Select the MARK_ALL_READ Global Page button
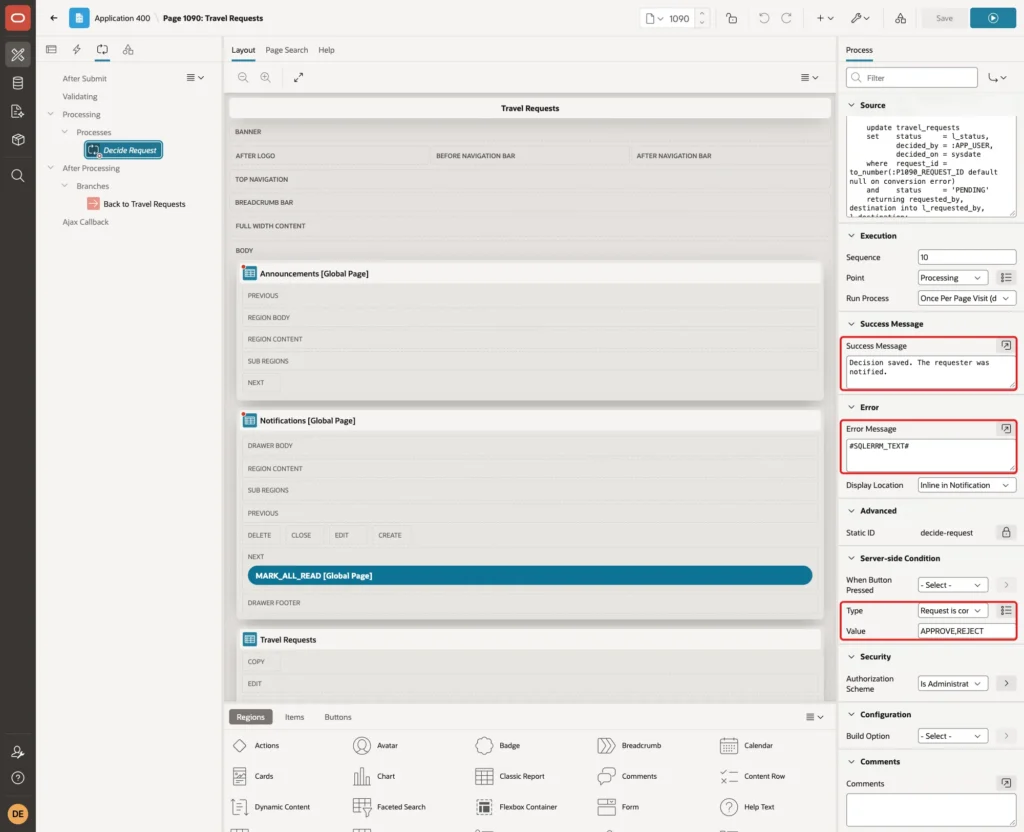1024x832 pixels. [530, 575]
